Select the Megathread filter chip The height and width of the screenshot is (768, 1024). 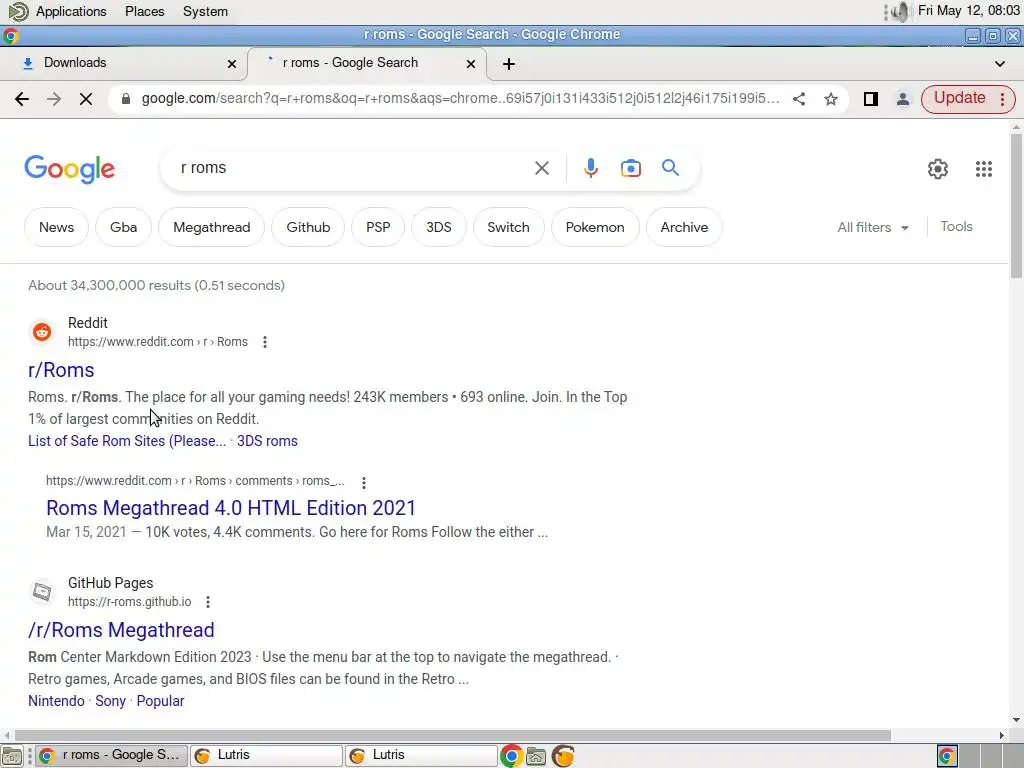point(212,227)
